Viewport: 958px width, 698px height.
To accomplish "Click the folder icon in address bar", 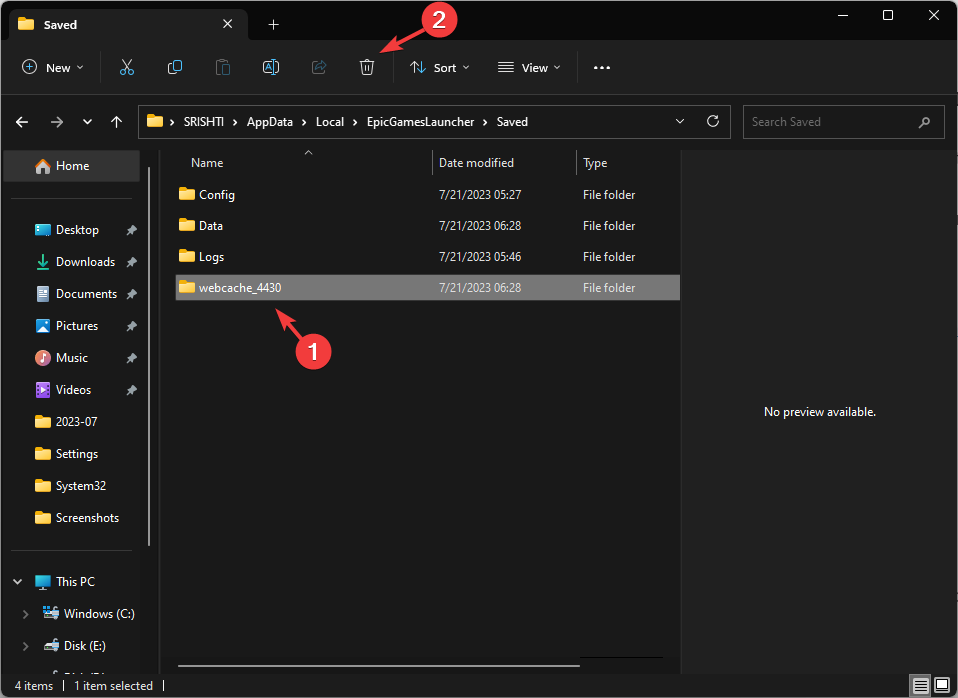I will 155,121.
